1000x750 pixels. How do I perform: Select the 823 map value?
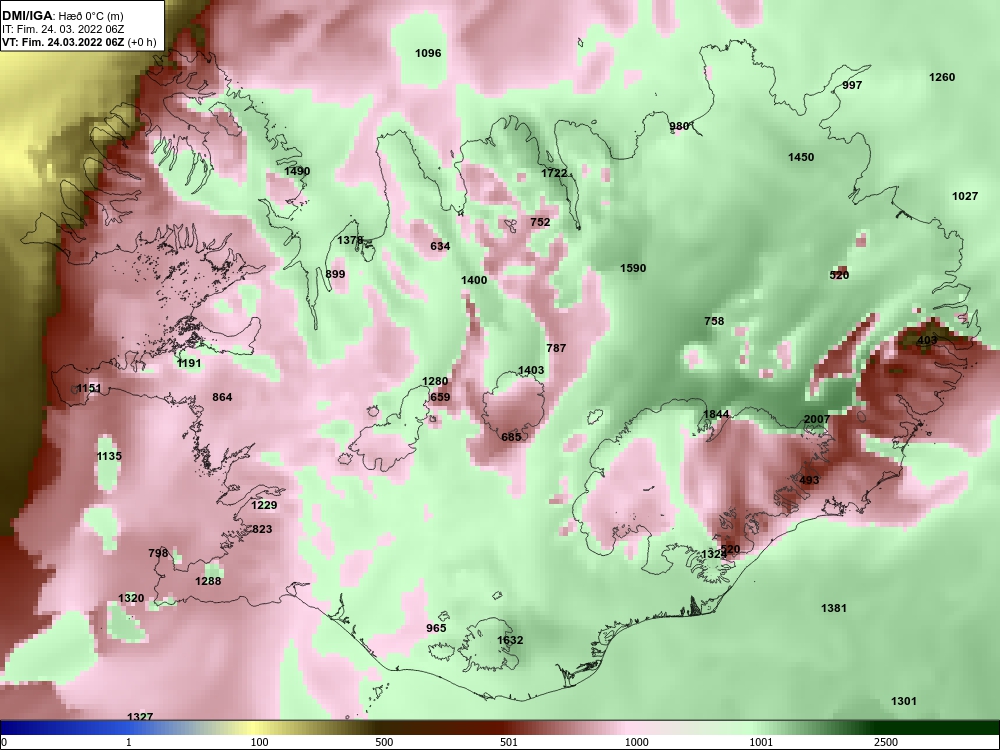coord(262,529)
